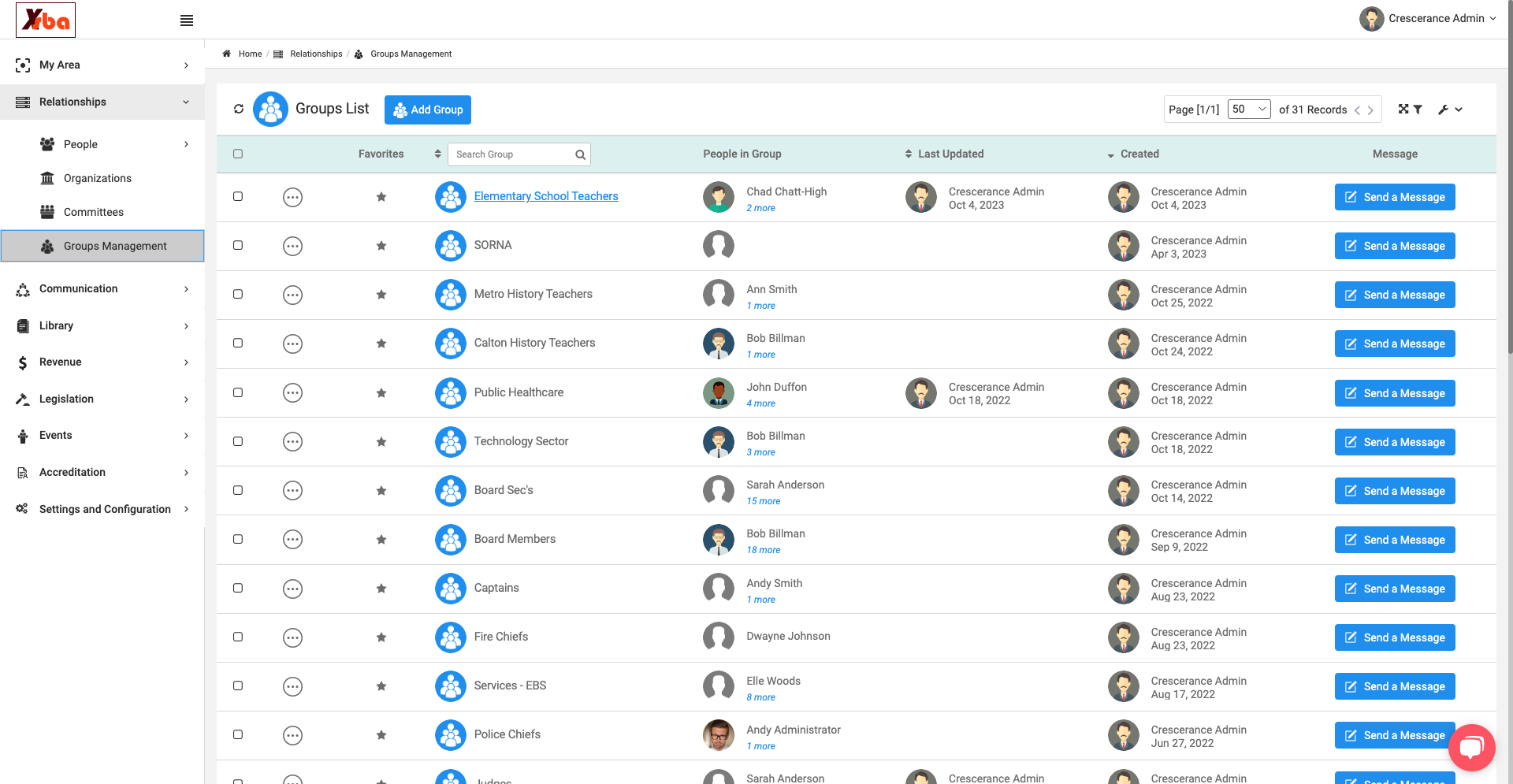Viewport: 1513px width, 784px height.
Task: Star the Public Healthcare group
Action: 381,392
